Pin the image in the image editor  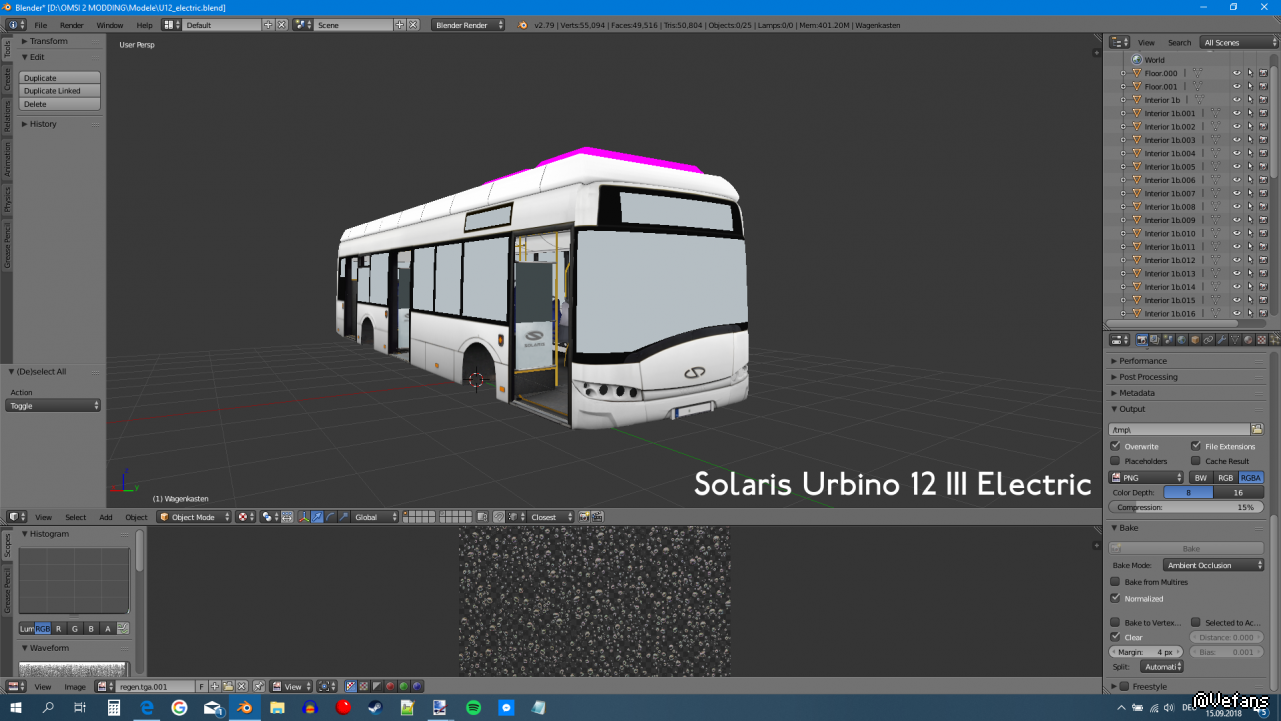click(258, 687)
